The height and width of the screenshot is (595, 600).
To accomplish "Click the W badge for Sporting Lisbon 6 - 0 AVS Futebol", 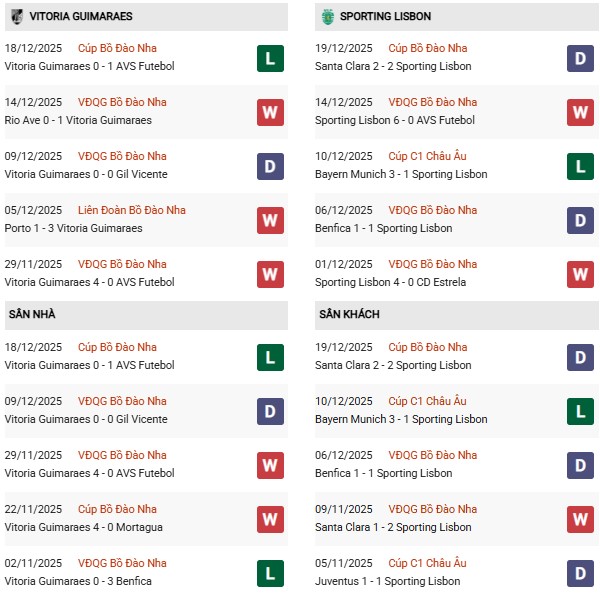I will pyautogui.click(x=582, y=112).
